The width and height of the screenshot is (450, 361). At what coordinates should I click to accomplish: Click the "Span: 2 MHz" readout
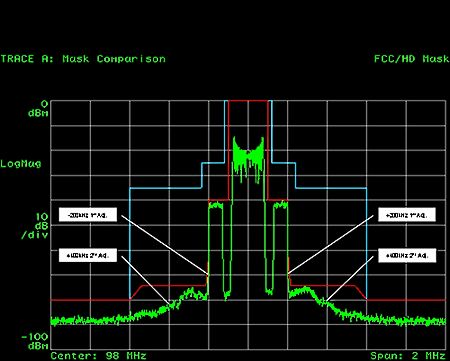tap(408, 356)
